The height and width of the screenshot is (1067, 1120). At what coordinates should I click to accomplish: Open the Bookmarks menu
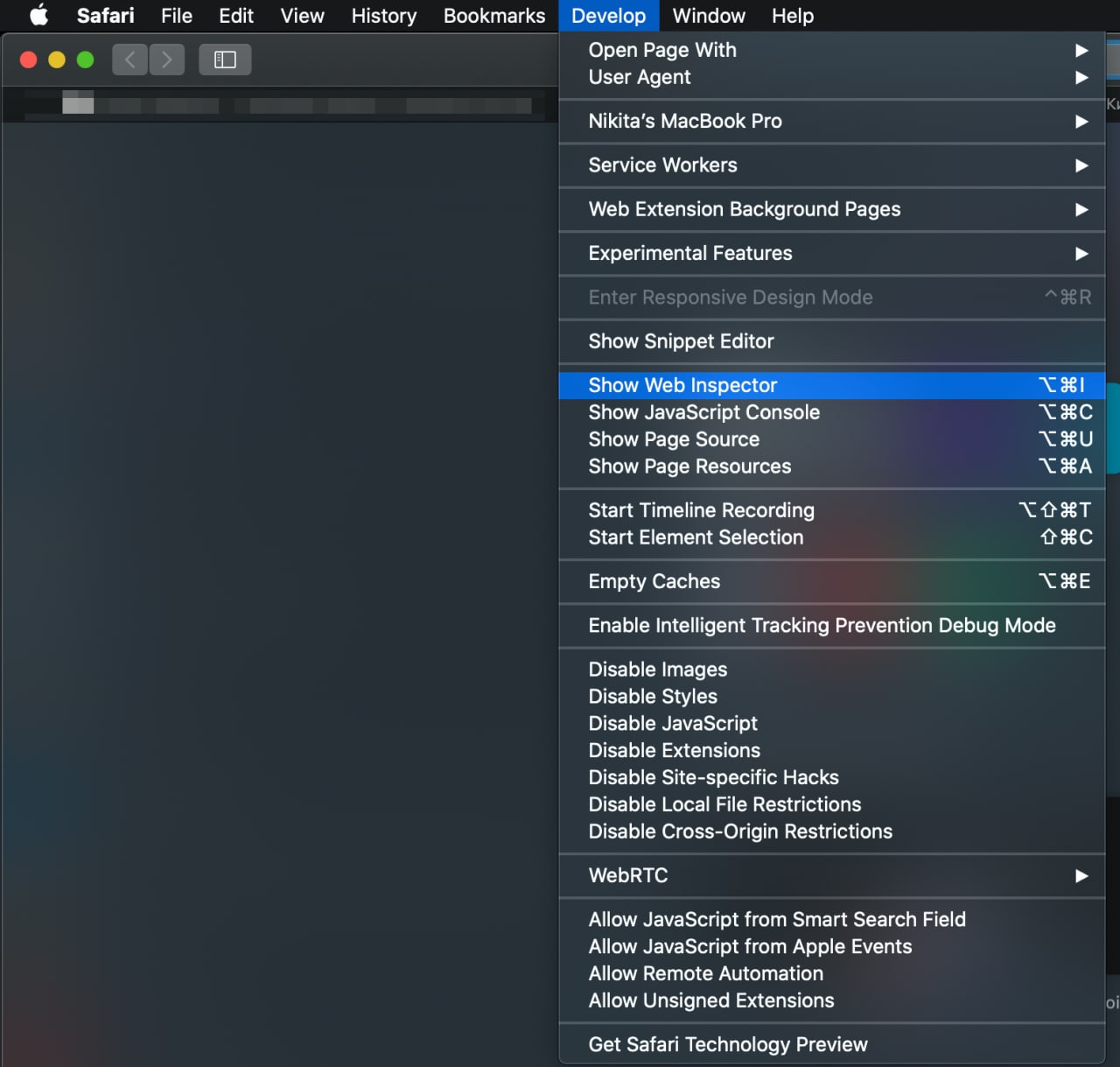494,16
